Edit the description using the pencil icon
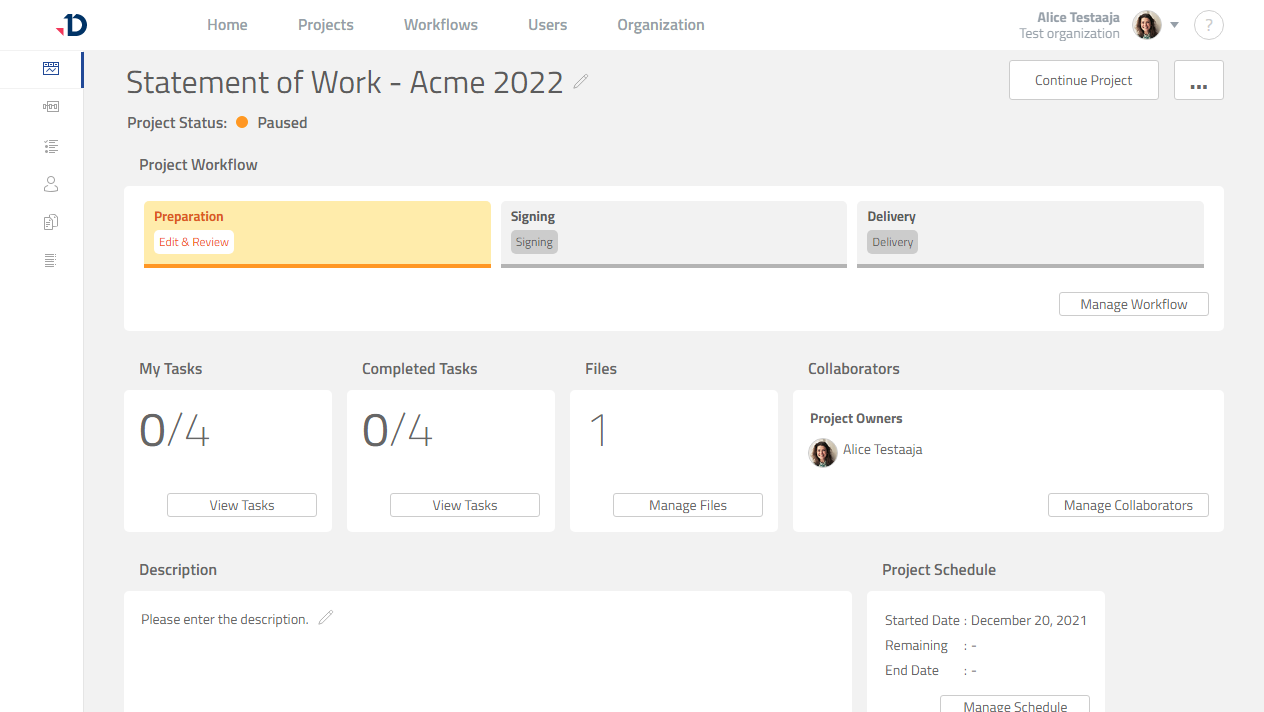1264x712 pixels. (x=325, y=618)
